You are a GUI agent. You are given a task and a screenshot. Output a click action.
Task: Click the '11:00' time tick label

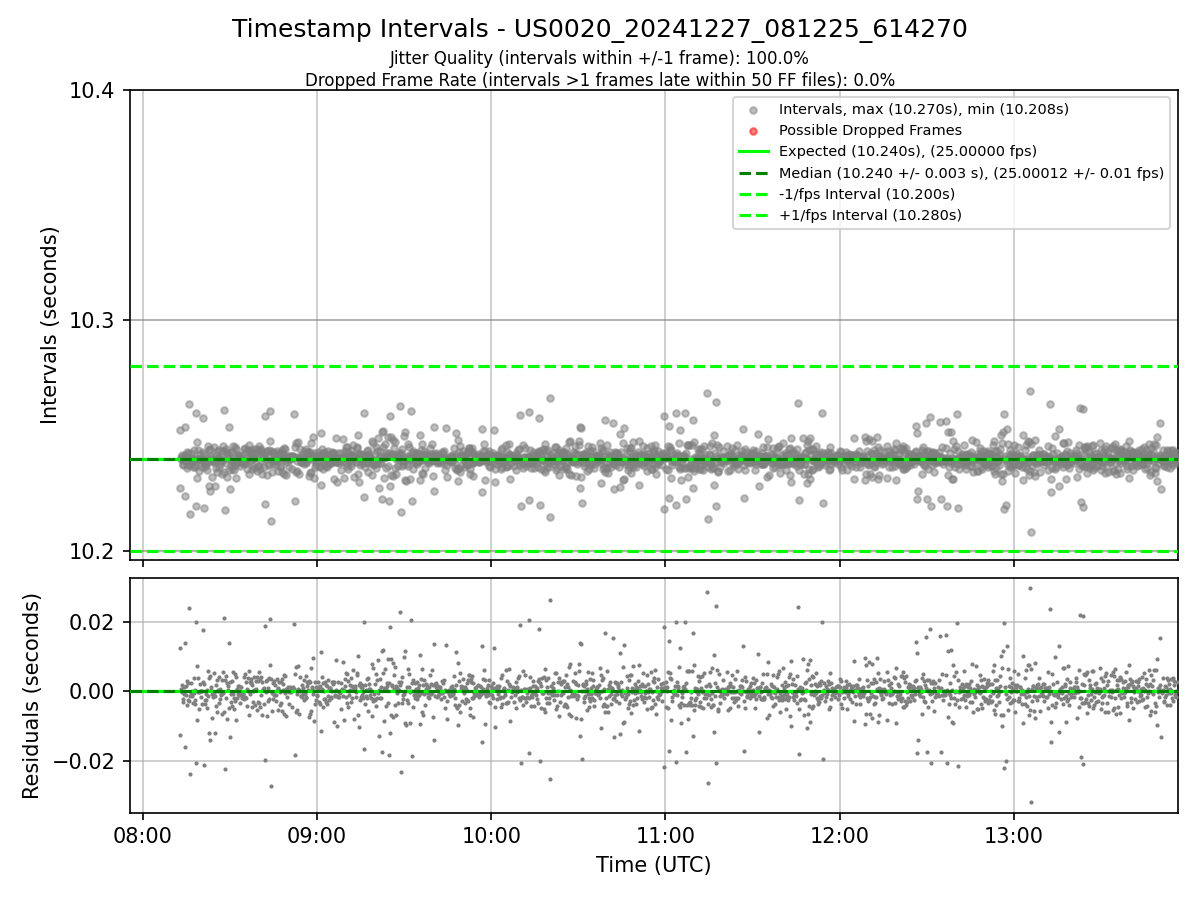click(665, 836)
